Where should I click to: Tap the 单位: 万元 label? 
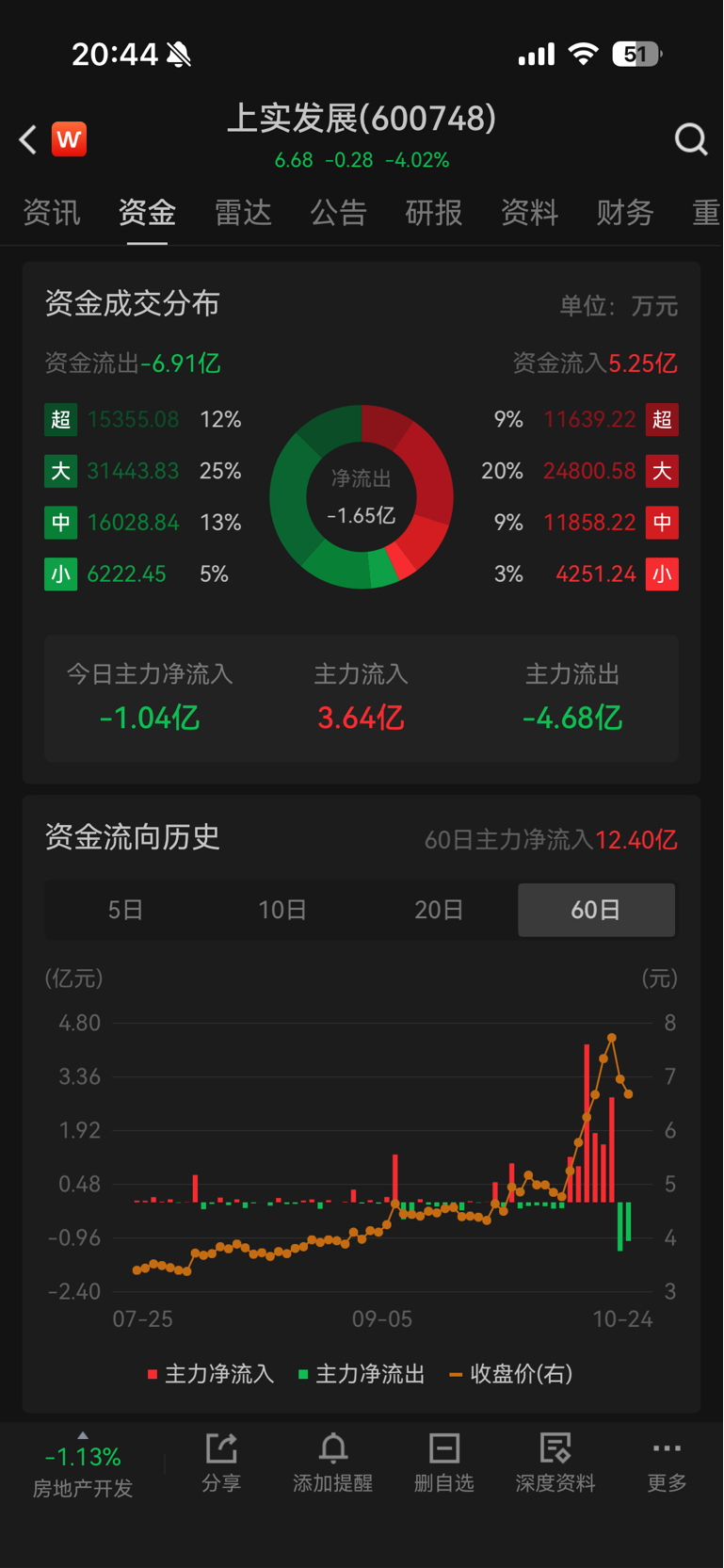tap(619, 306)
